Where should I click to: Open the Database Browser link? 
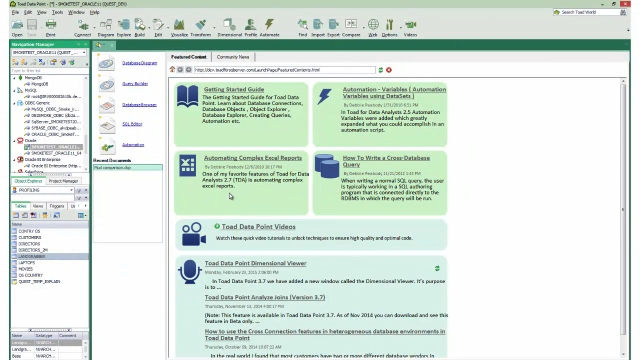click(139, 105)
